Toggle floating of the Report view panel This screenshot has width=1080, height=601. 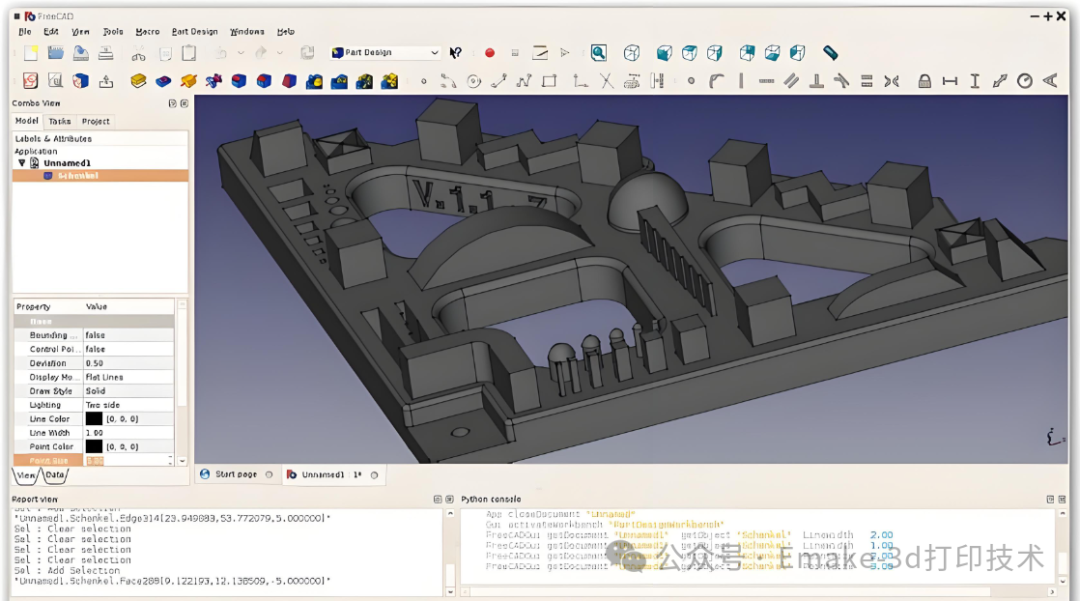coord(437,499)
